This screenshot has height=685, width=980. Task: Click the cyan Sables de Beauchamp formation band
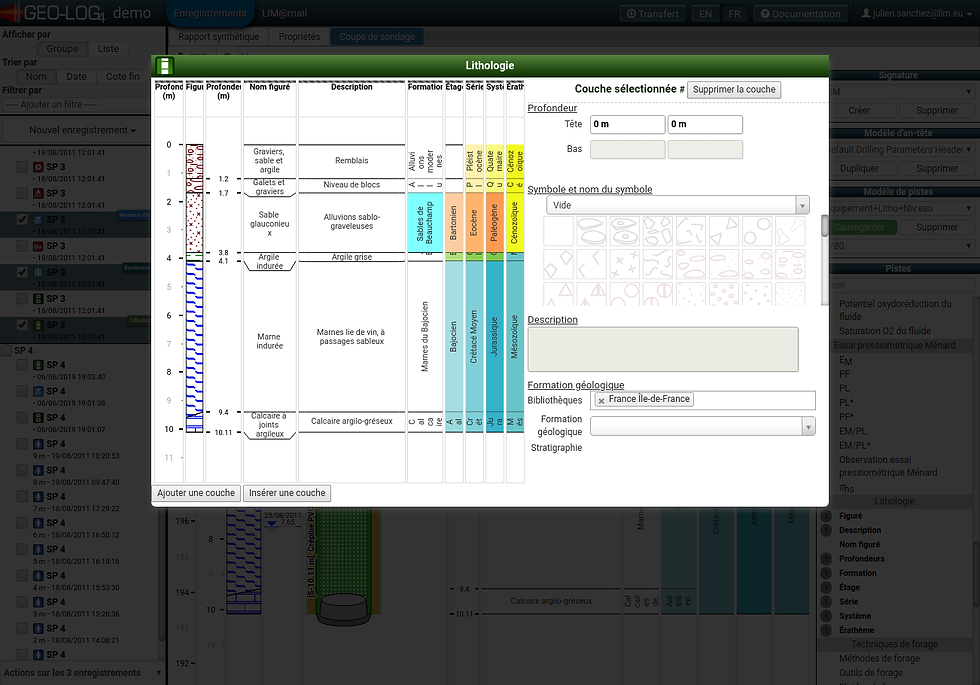425,222
